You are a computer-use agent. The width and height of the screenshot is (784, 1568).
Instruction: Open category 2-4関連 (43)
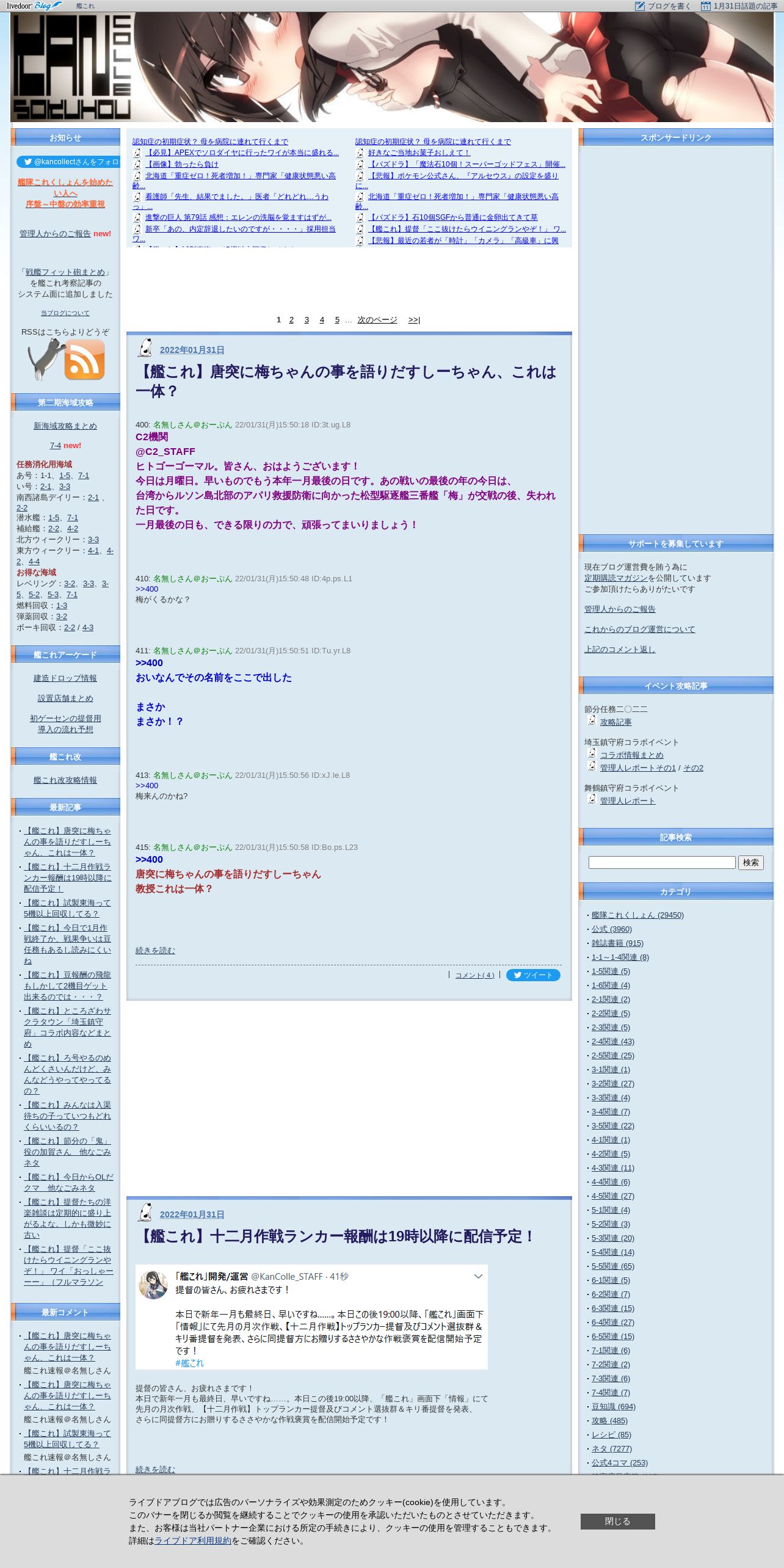pyautogui.click(x=613, y=1042)
